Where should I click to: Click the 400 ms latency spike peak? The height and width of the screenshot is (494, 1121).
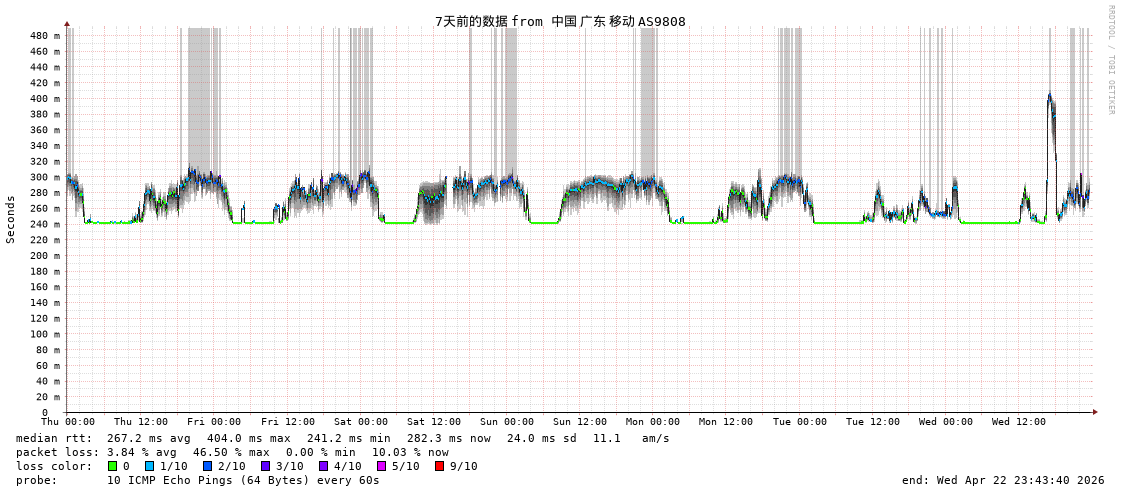coord(1050,96)
